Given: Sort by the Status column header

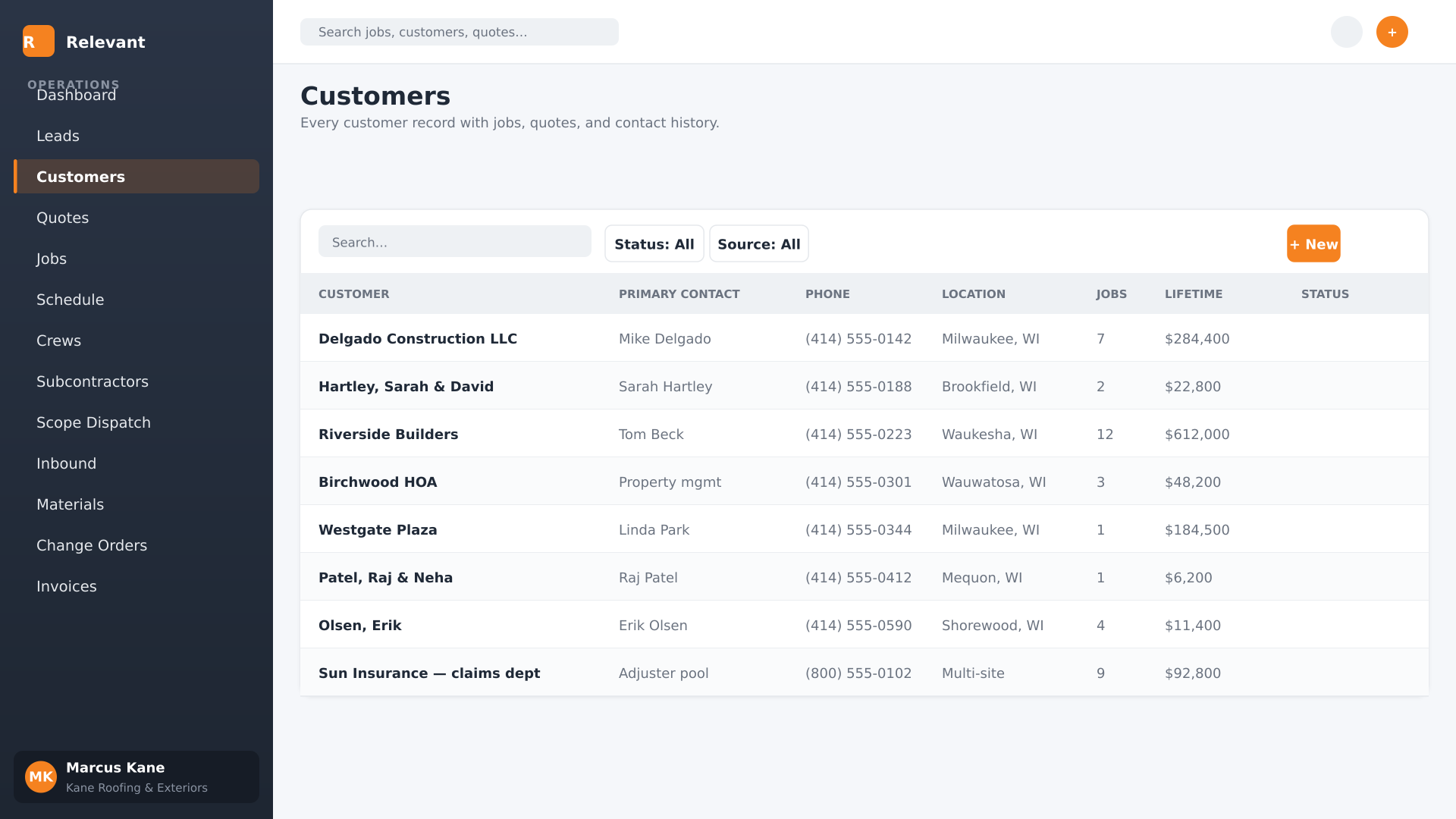Looking at the screenshot, I should 1325,294.
